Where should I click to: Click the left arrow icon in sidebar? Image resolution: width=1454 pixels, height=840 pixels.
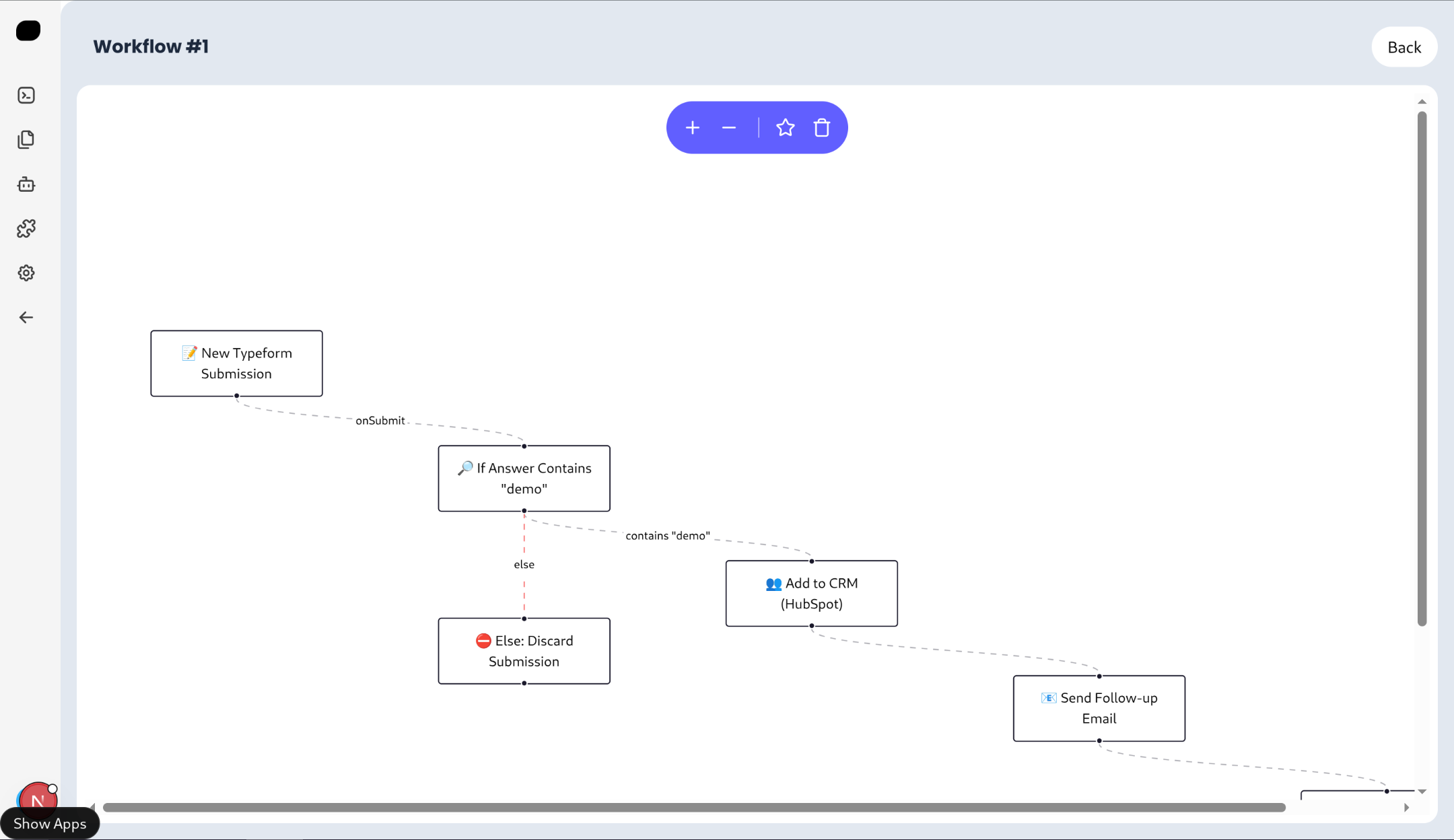tap(26, 318)
